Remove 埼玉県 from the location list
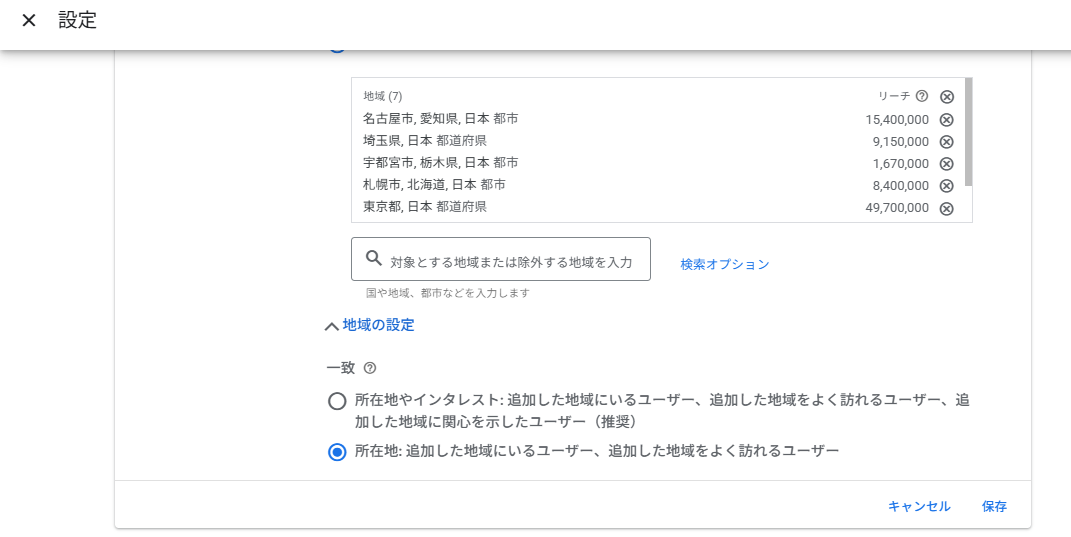The height and width of the screenshot is (537, 1071). pos(947,142)
